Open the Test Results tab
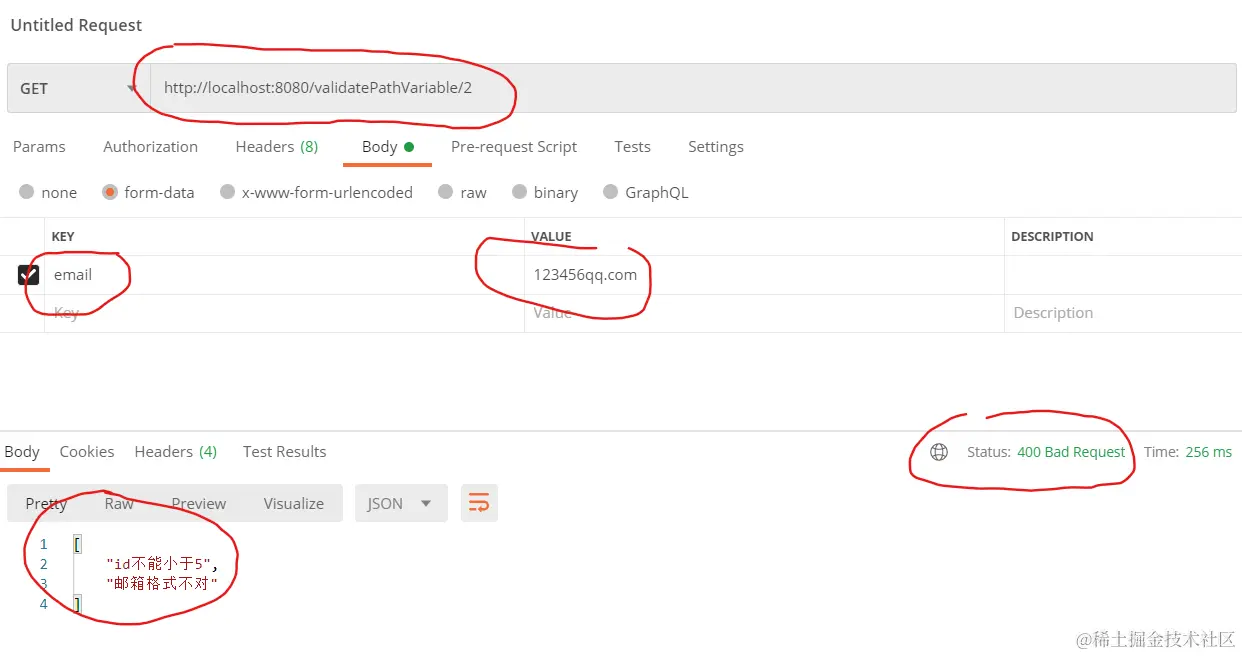Image resolution: width=1242 pixels, height=656 pixels. coord(285,452)
